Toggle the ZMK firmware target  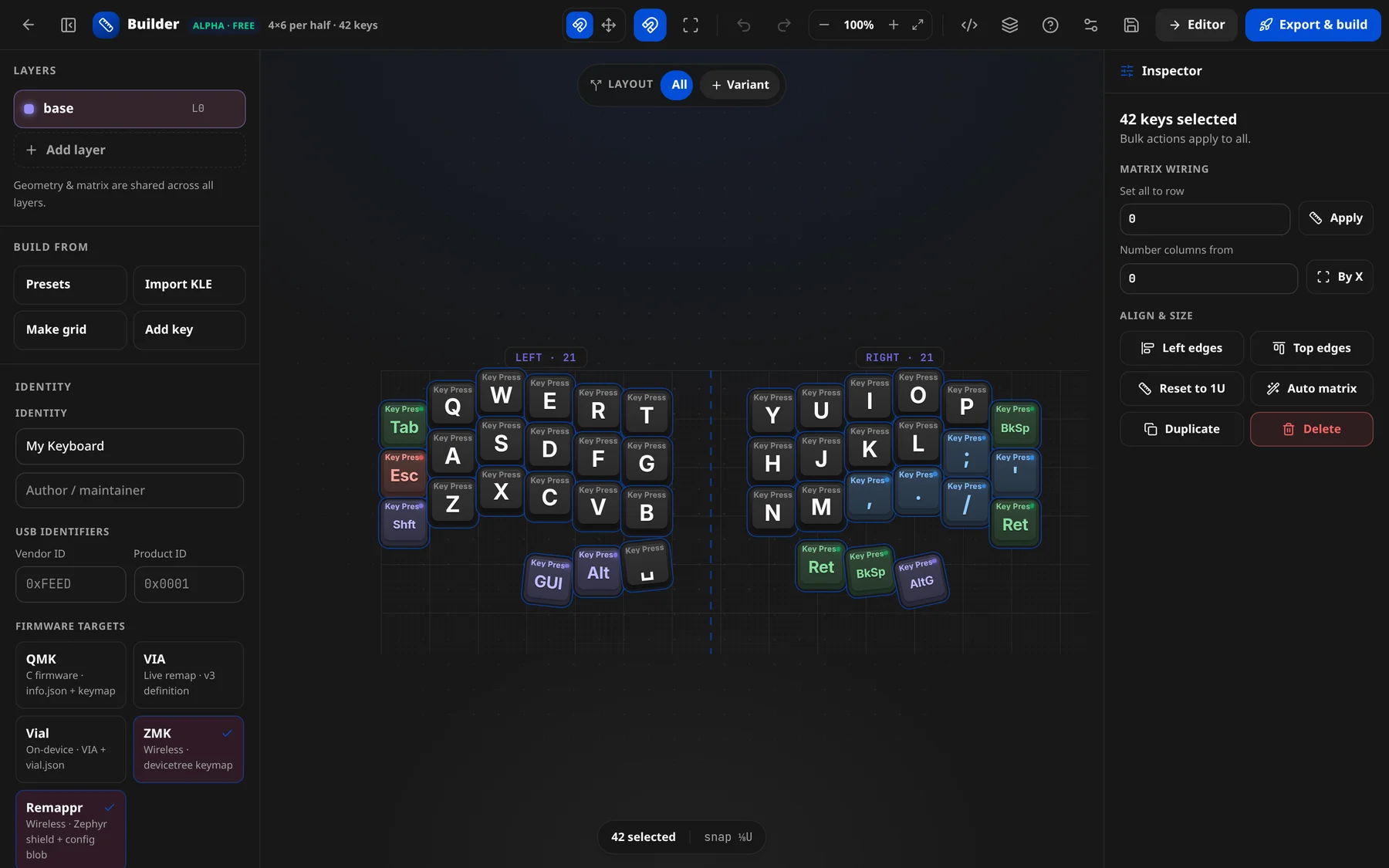pos(188,749)
